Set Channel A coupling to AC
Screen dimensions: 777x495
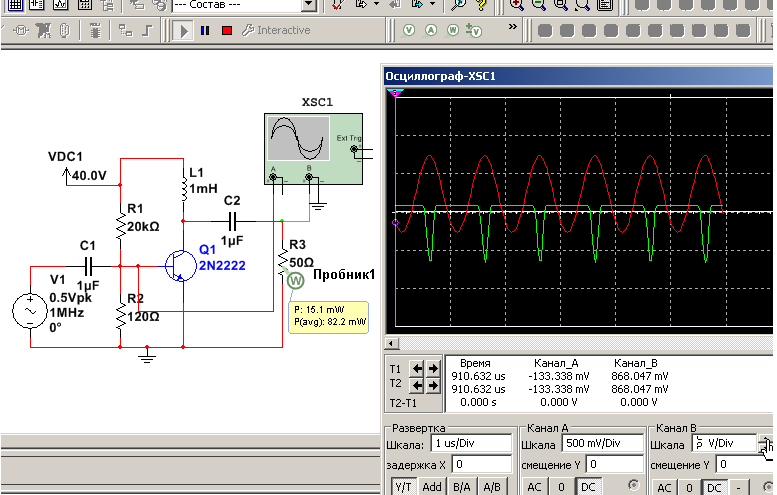click(534, 487)
